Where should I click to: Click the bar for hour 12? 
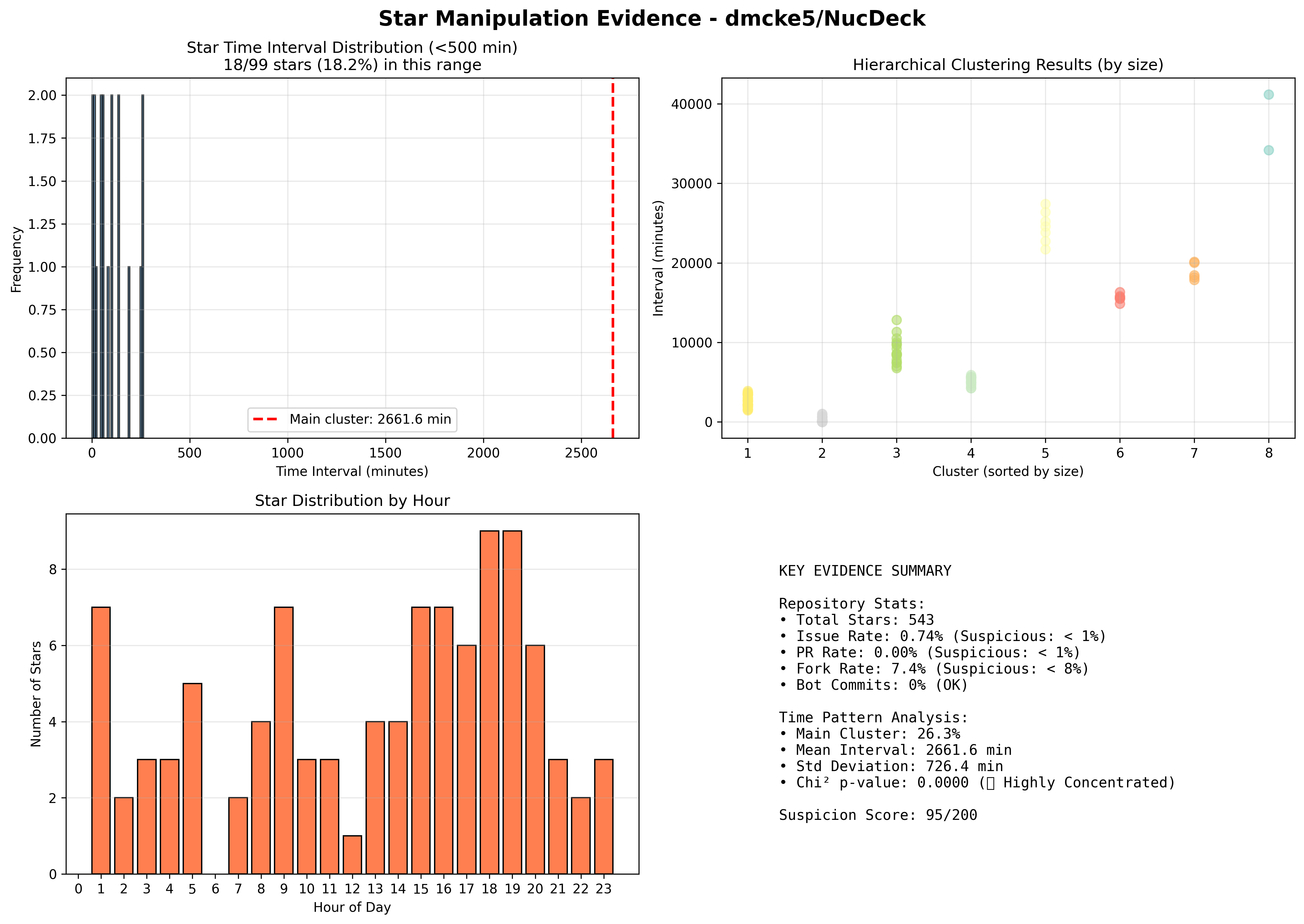(352, 855)
